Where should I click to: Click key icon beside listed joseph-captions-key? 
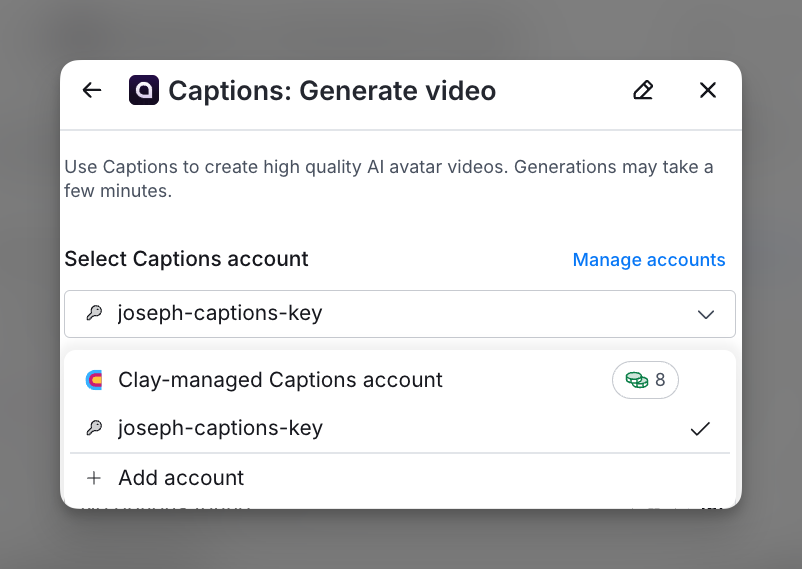click(94, 427)
